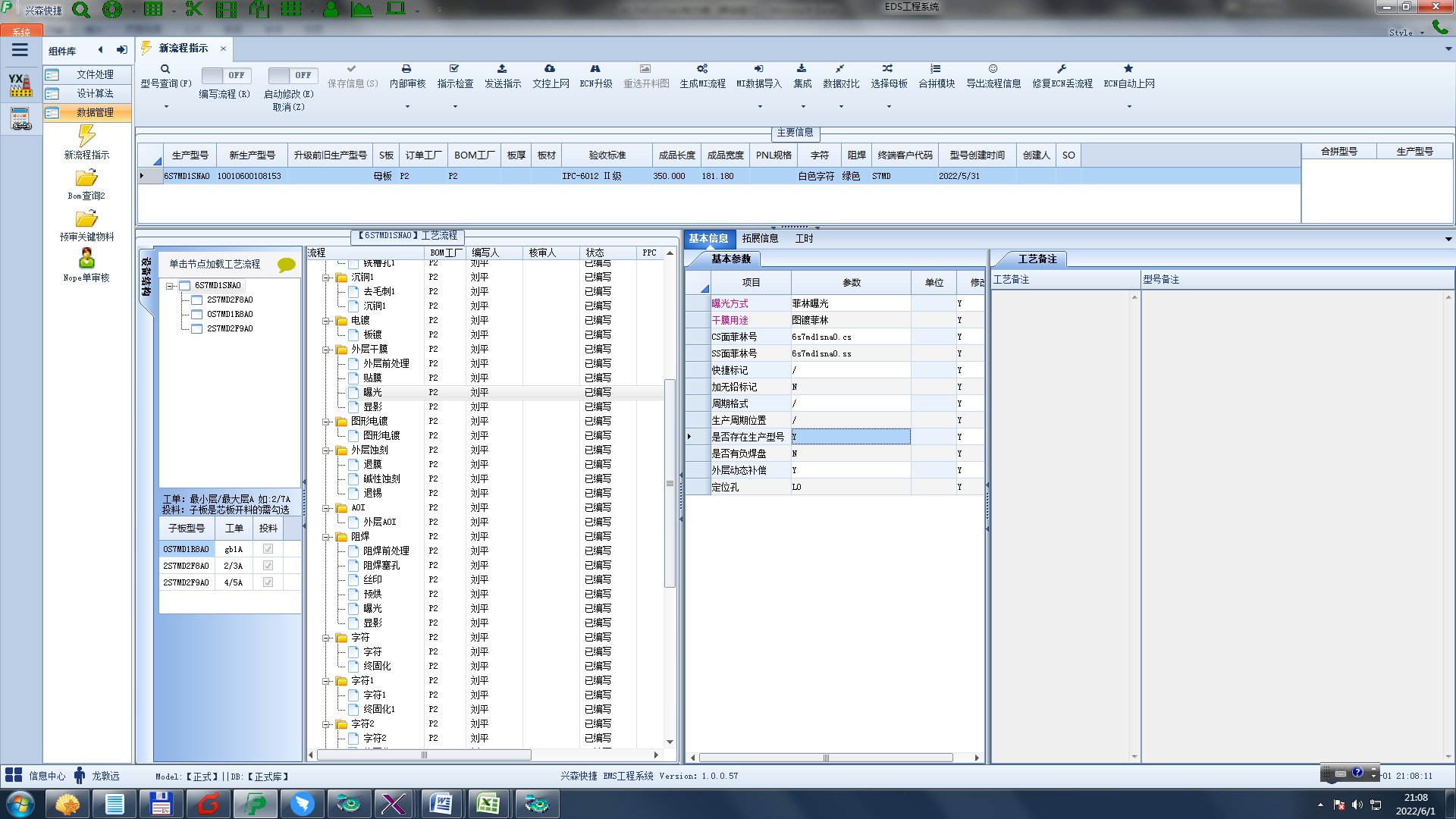This screenshot has height=819, width=1456.
Task: Click the 选择母板 shuffle icon
Action: click(x=888, y=69)
